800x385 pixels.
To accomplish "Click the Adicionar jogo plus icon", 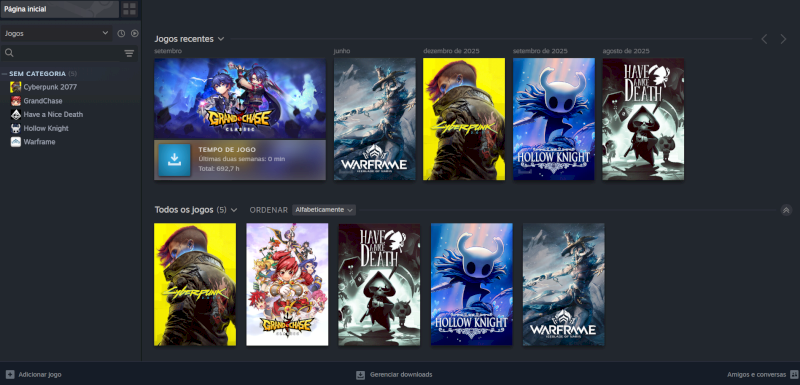I will pos(10,375).
